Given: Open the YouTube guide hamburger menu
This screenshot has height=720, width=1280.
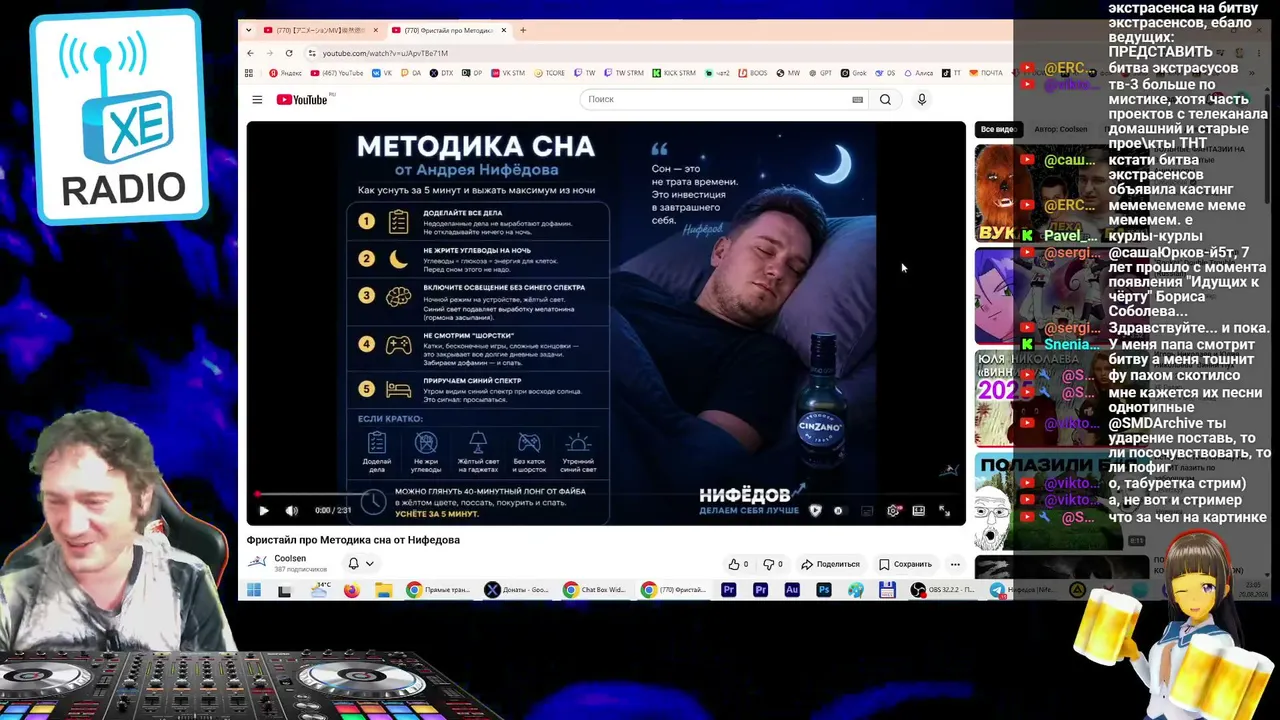Looking at the screenshot, I should (257, 99).
